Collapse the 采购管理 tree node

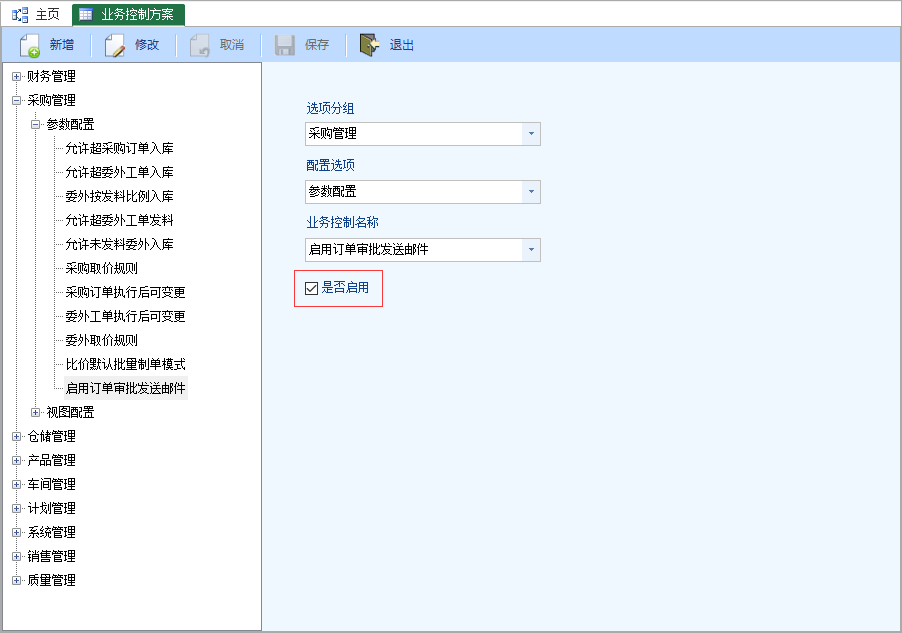(x=17, y=101)
